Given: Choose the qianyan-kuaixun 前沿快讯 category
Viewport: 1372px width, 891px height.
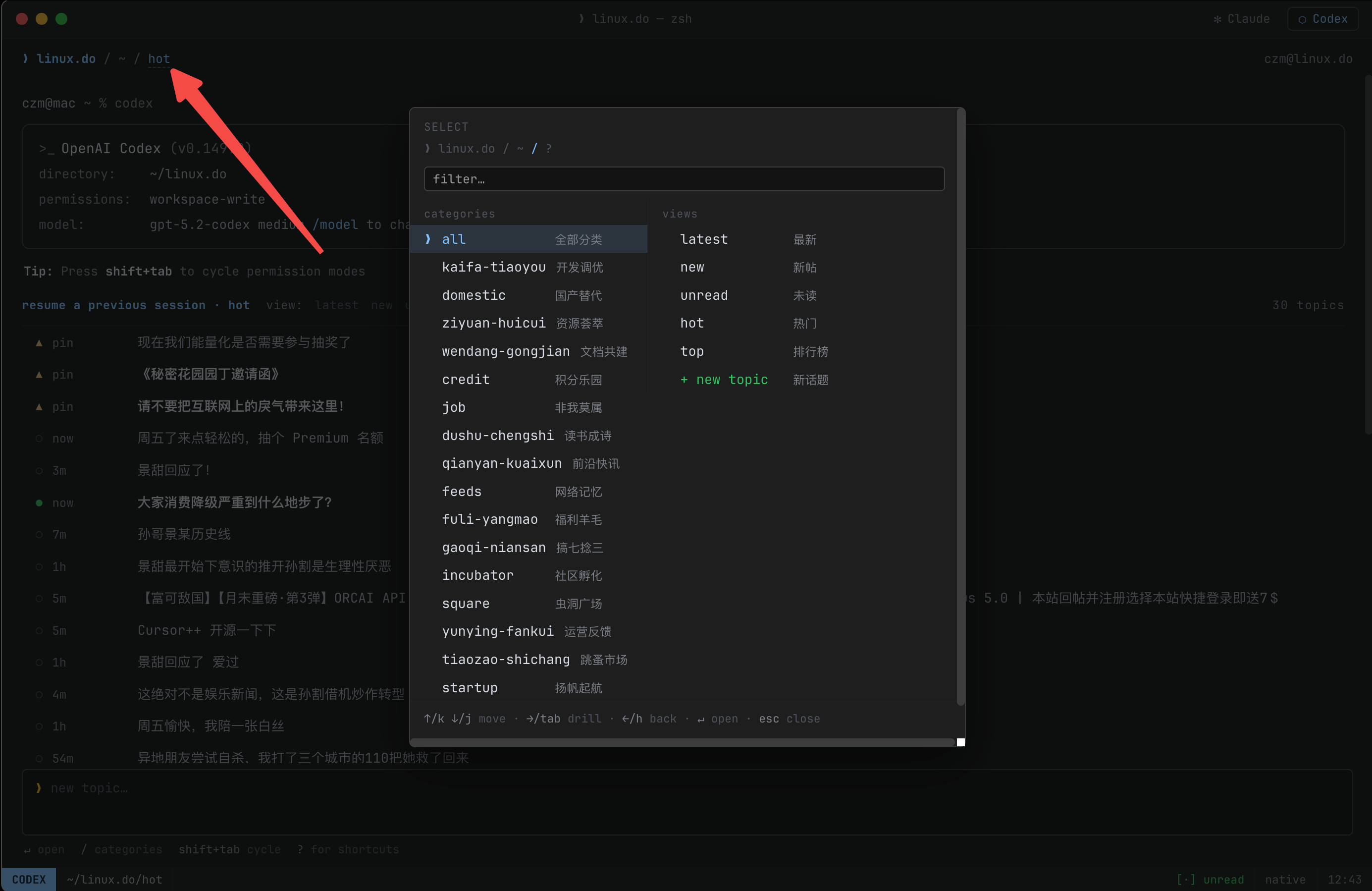Looking at the screenshot, I should [528, 463].
